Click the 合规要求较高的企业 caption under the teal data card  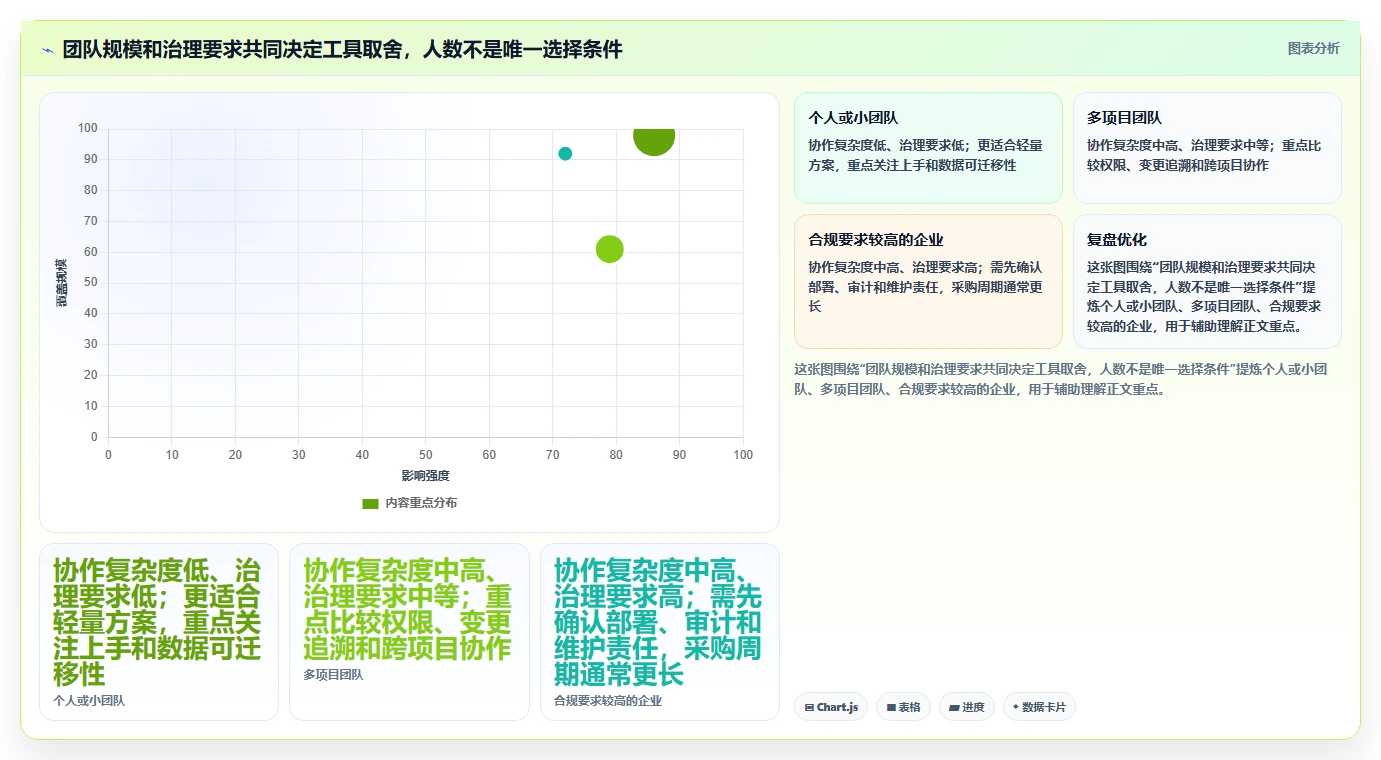(608, 701)
